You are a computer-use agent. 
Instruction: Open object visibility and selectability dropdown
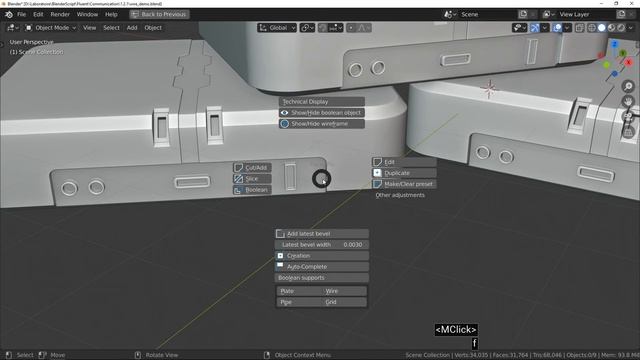pos(520,28)
